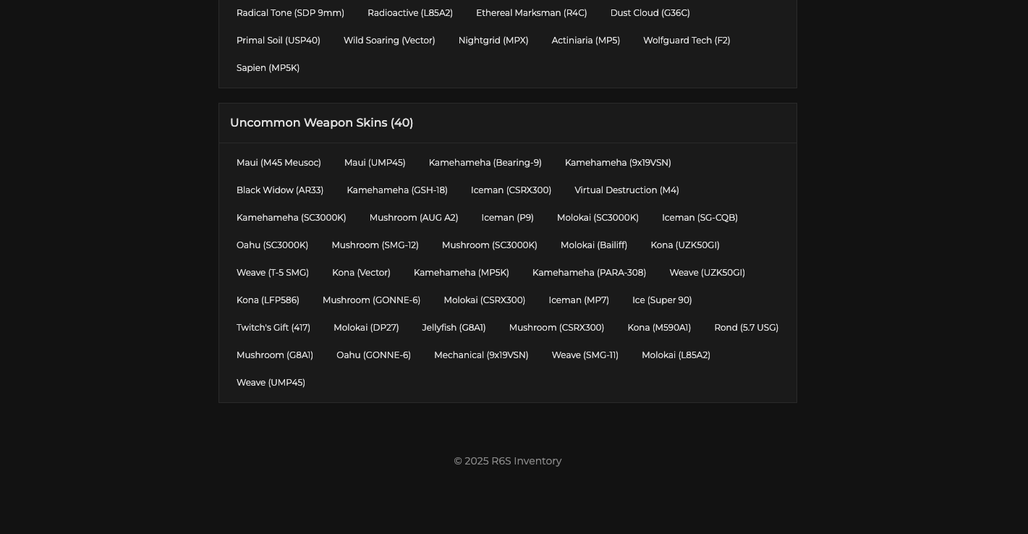Select Dust Cloud (G36C) entry
This screenshot has height=534, width=1028.
[x=650, y=13]
